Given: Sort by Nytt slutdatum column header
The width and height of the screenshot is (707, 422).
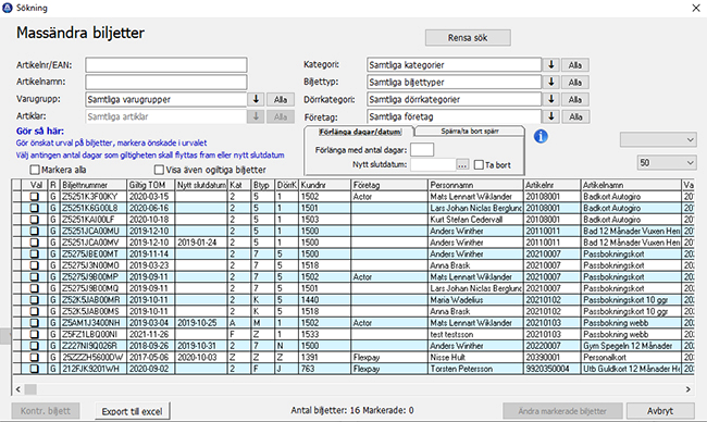Looking at the screenshot, I should coord(201,185).
